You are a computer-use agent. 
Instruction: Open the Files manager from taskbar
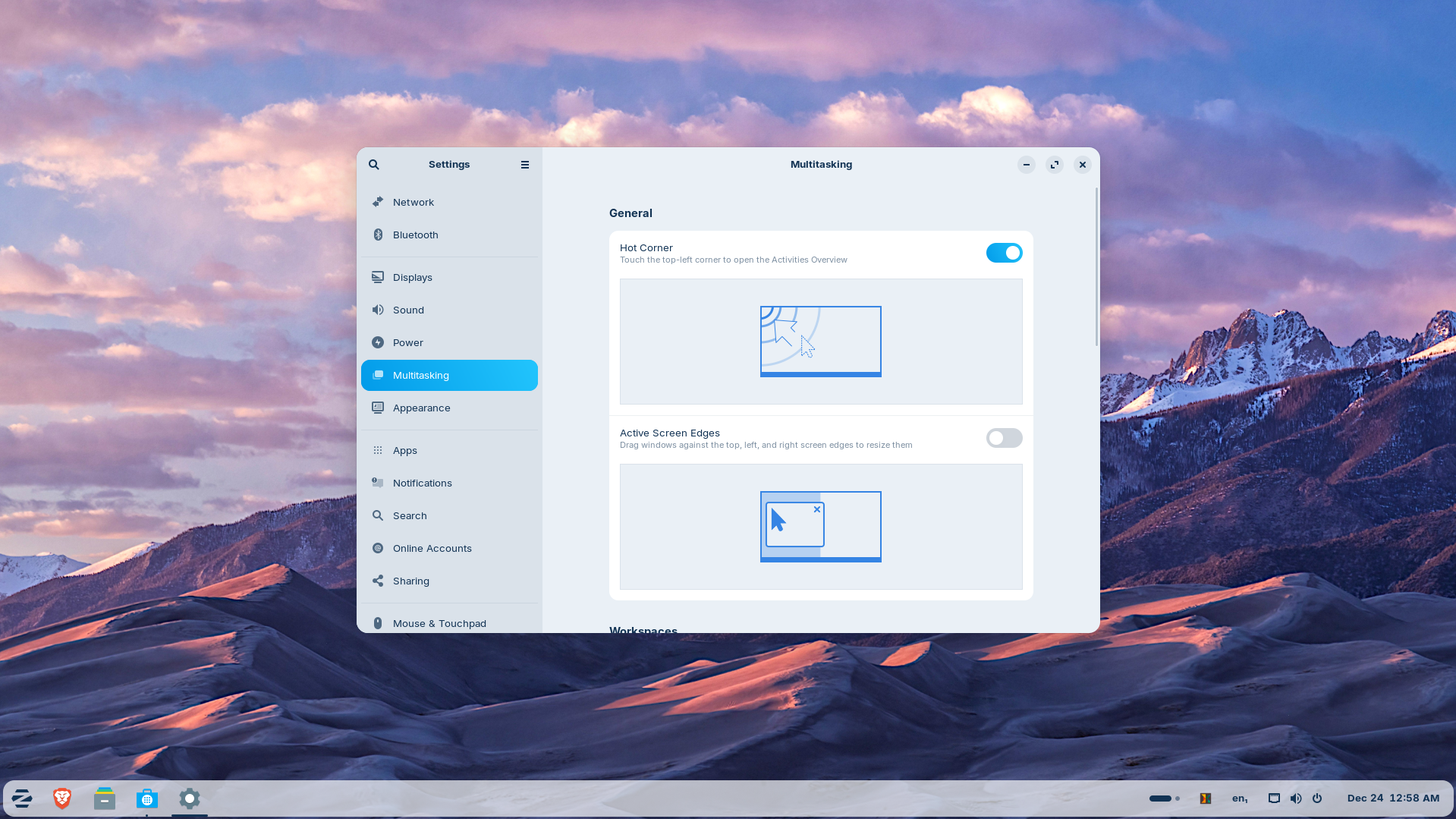(105, 799)
